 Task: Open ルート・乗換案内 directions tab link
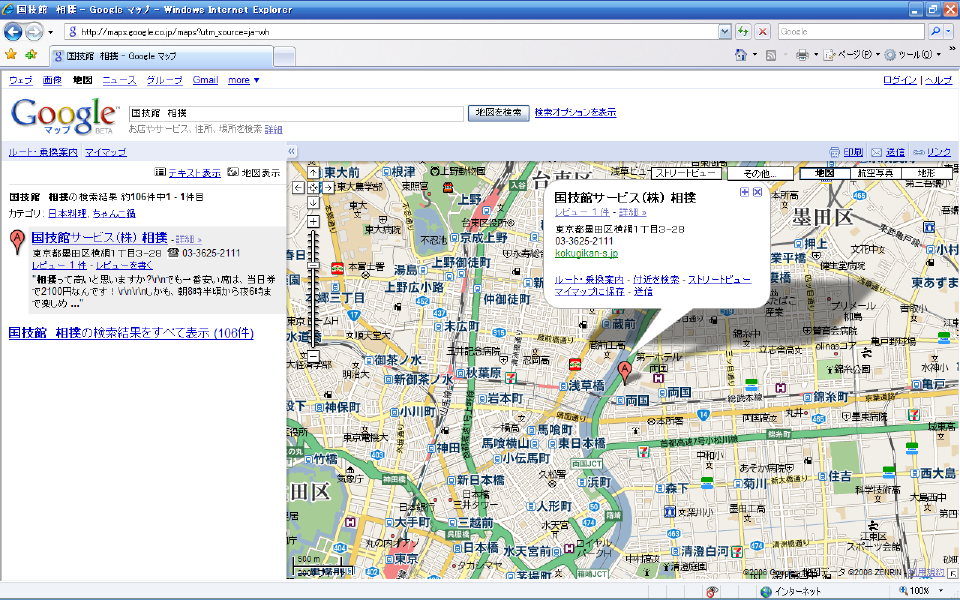(x=43, y=152)
